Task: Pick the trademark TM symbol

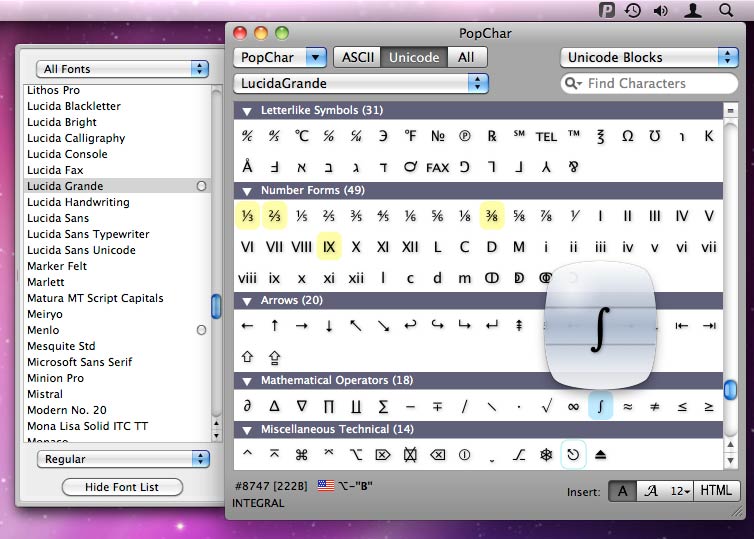Action: coord(573,135)
